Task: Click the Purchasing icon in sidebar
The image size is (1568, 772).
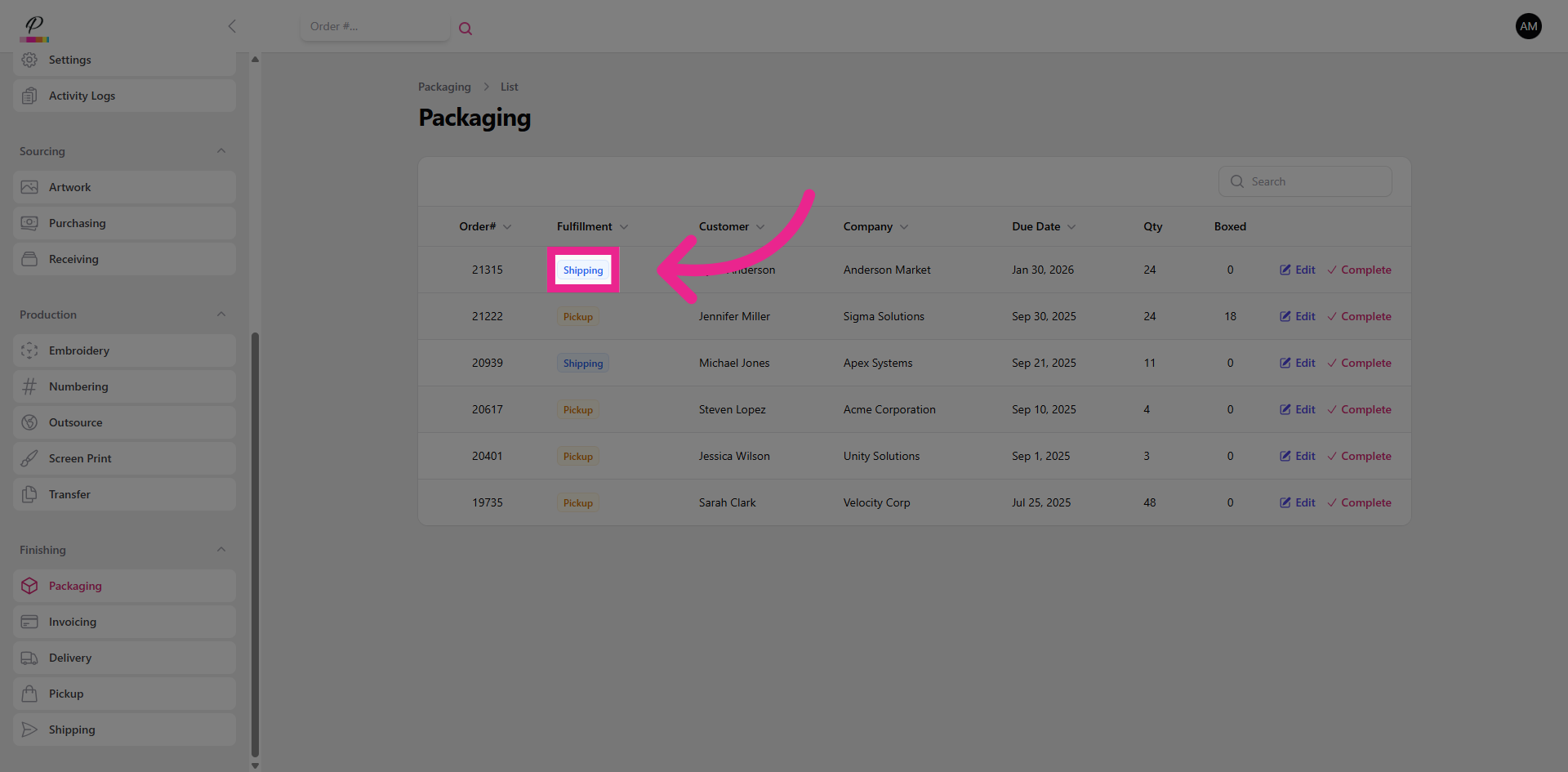Action: coord(29,223)
